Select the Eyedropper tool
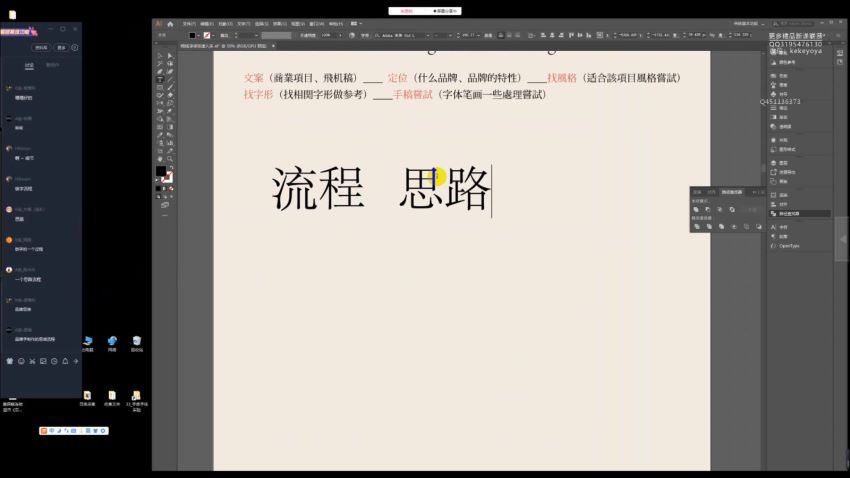The image size is (850, 478). (x=159, y=135)
